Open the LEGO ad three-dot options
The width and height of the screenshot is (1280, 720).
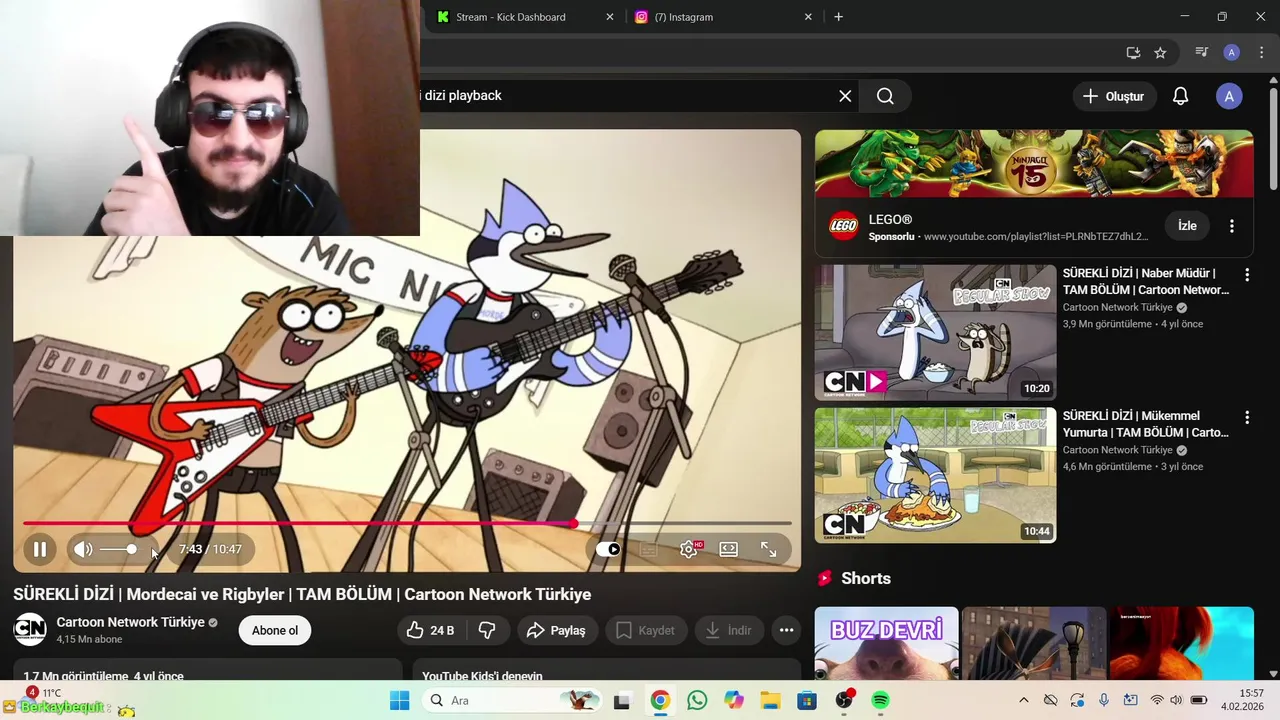[1232, 226]
